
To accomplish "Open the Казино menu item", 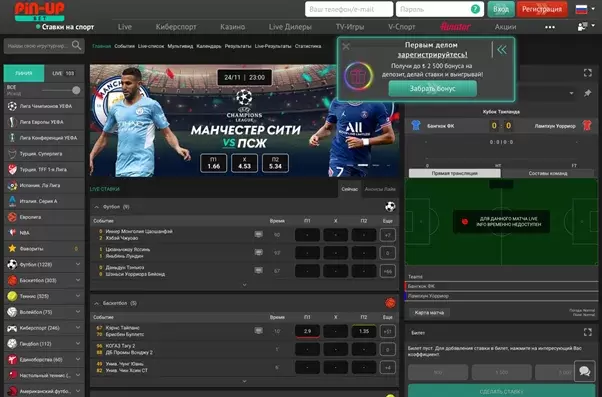I will (233, 27).
